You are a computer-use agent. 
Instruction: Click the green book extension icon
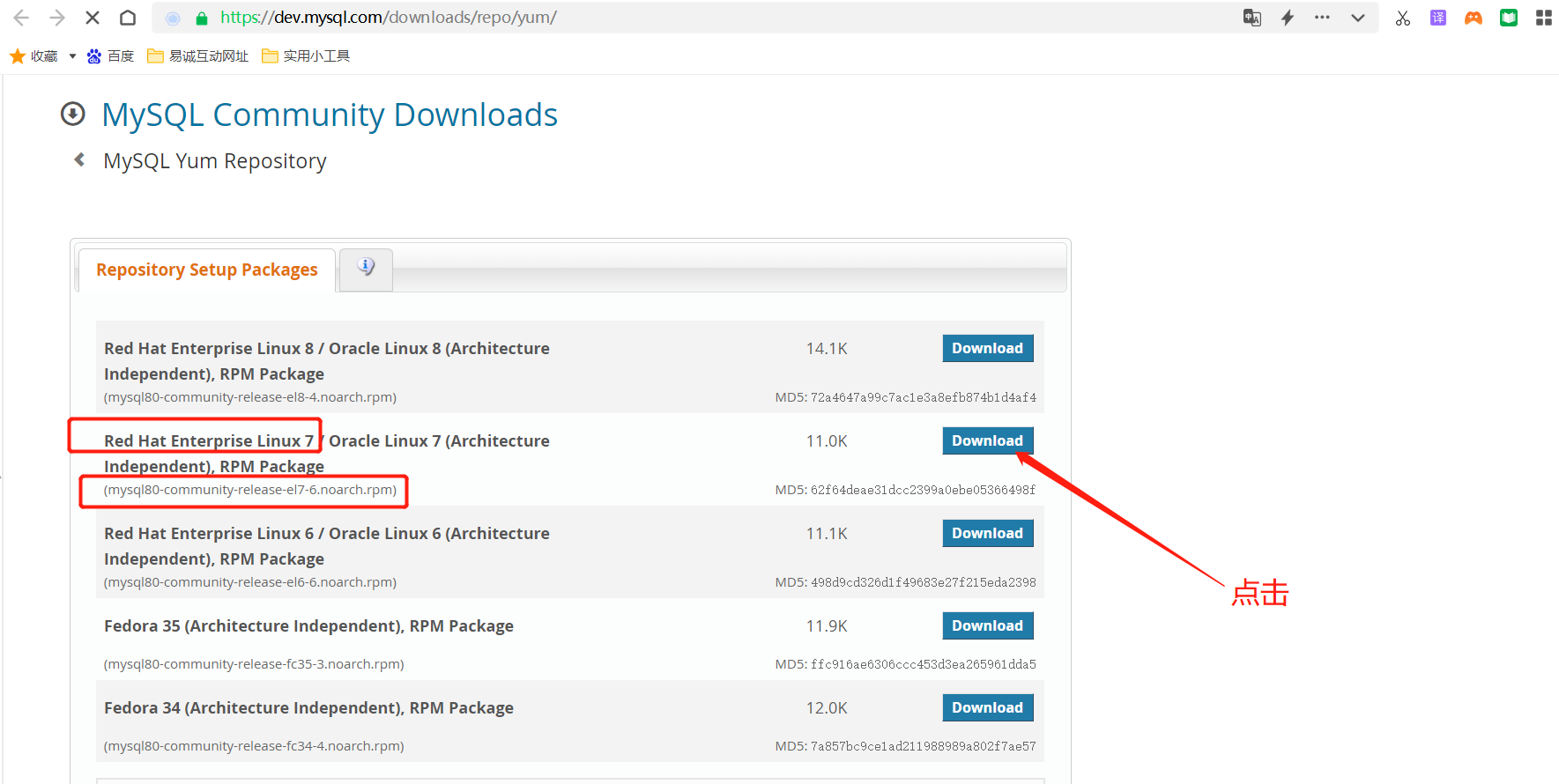tap(1509, 18)
